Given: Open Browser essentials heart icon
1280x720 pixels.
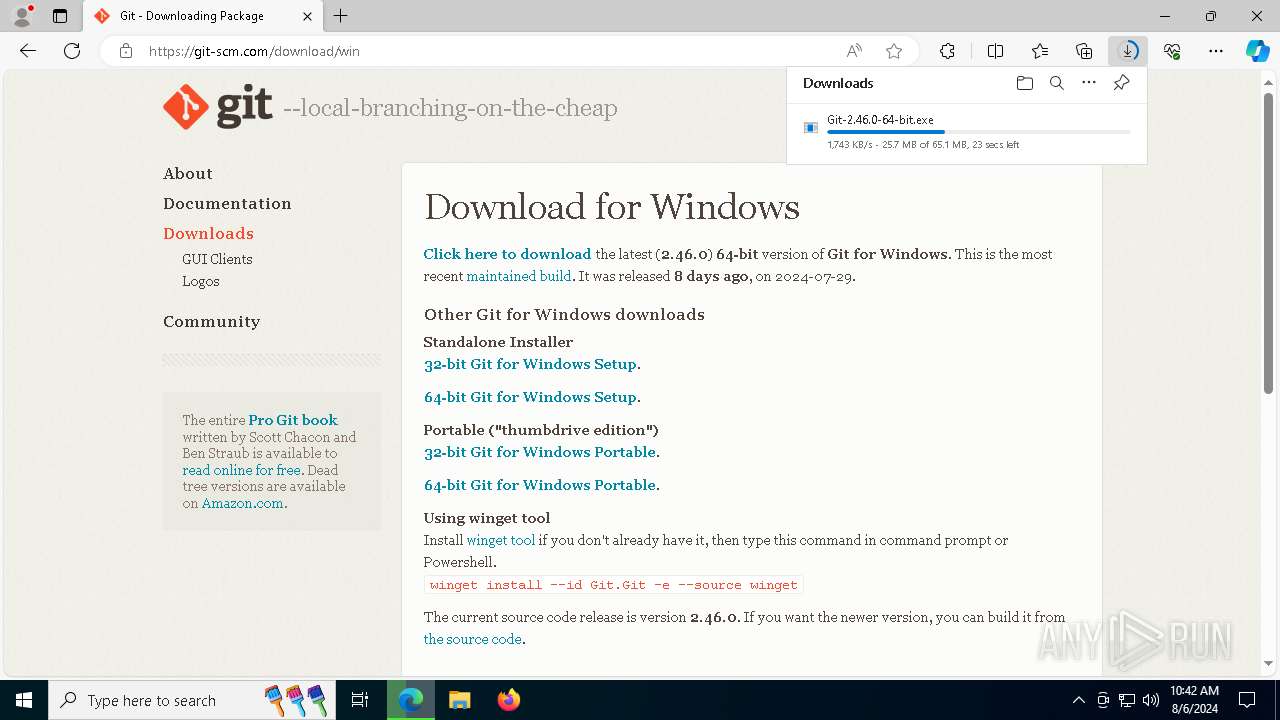Looking at the screenshot, I should click(x=1172, y=51).
